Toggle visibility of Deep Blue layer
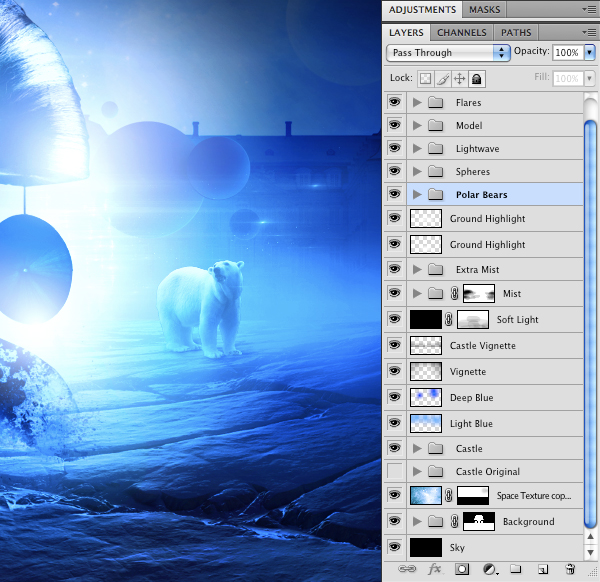 click(x=395, y=397)
